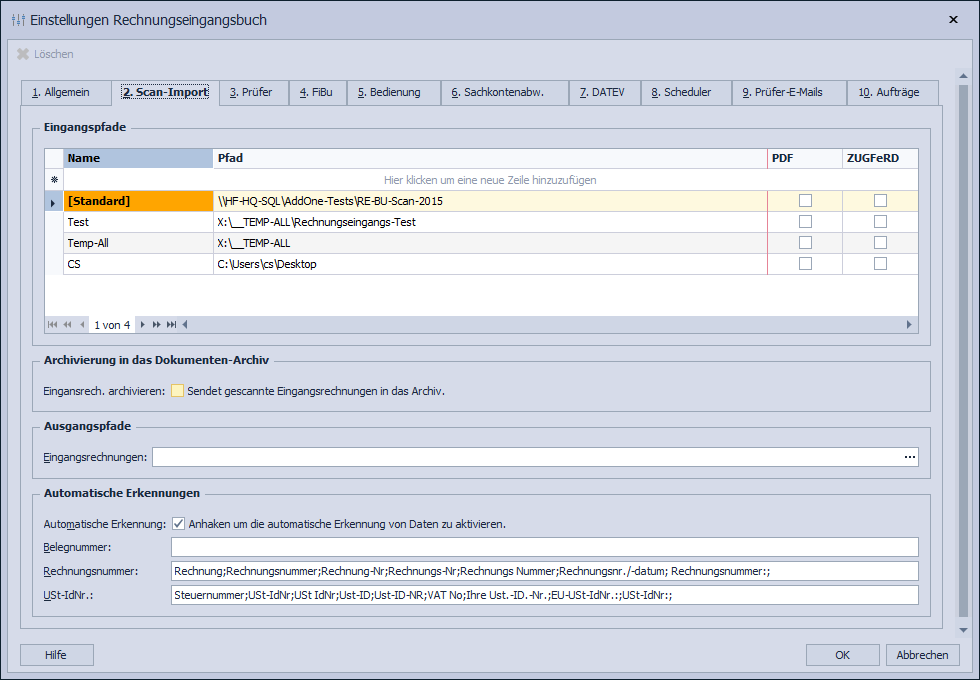Toggle ZUGFeRD checkbox for Test row
This screenshot has height=680, width=980.
[880, 222]
